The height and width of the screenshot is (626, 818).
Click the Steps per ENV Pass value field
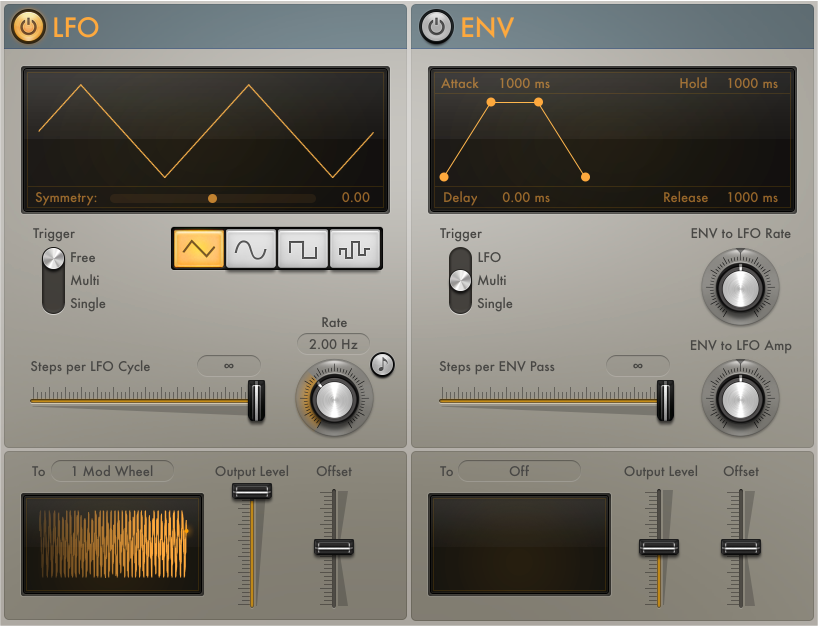(637, 366)
